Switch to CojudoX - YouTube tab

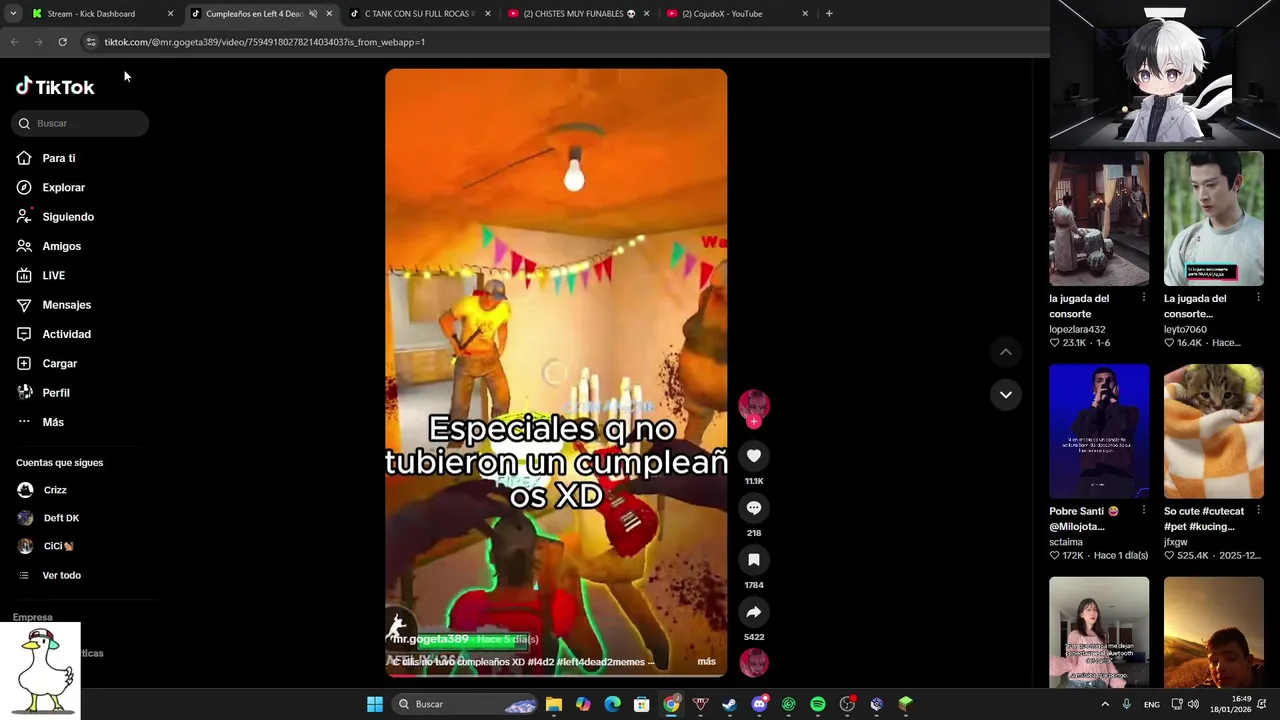736,14
